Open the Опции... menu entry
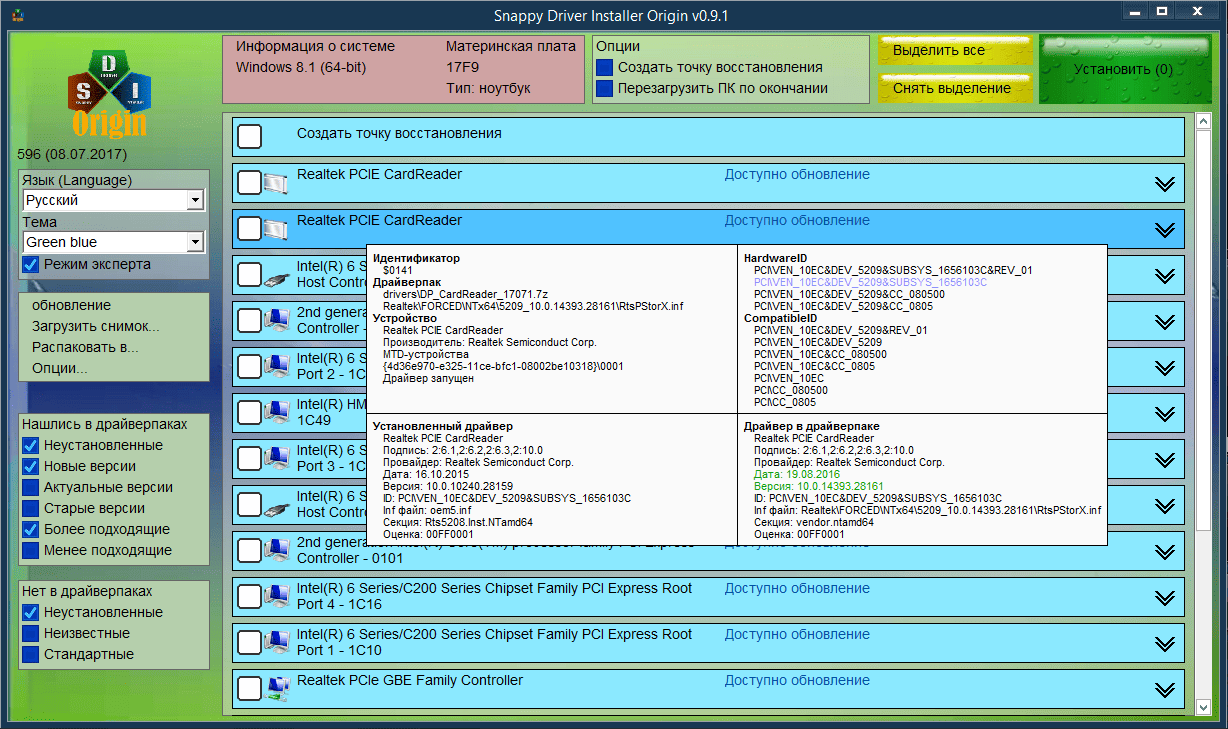 coord(59,368)
